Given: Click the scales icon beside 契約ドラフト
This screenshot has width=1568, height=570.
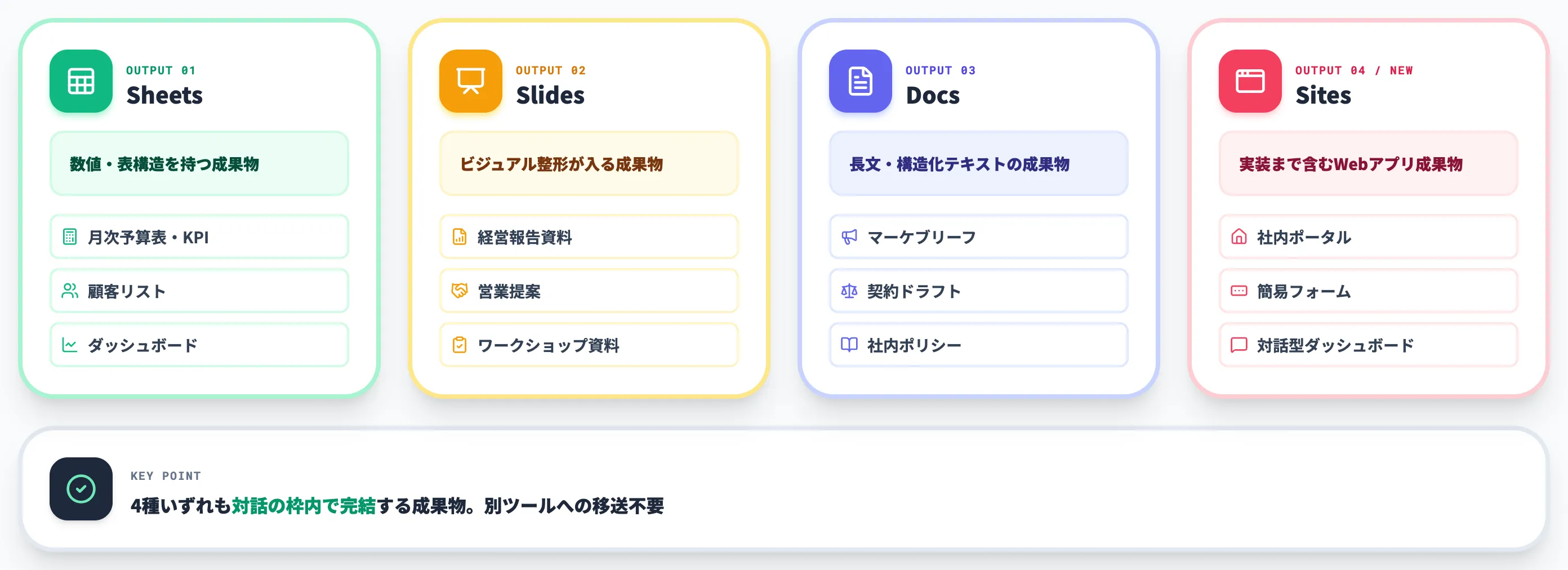Looking at the screenshot, I should [x=849, y=291].
